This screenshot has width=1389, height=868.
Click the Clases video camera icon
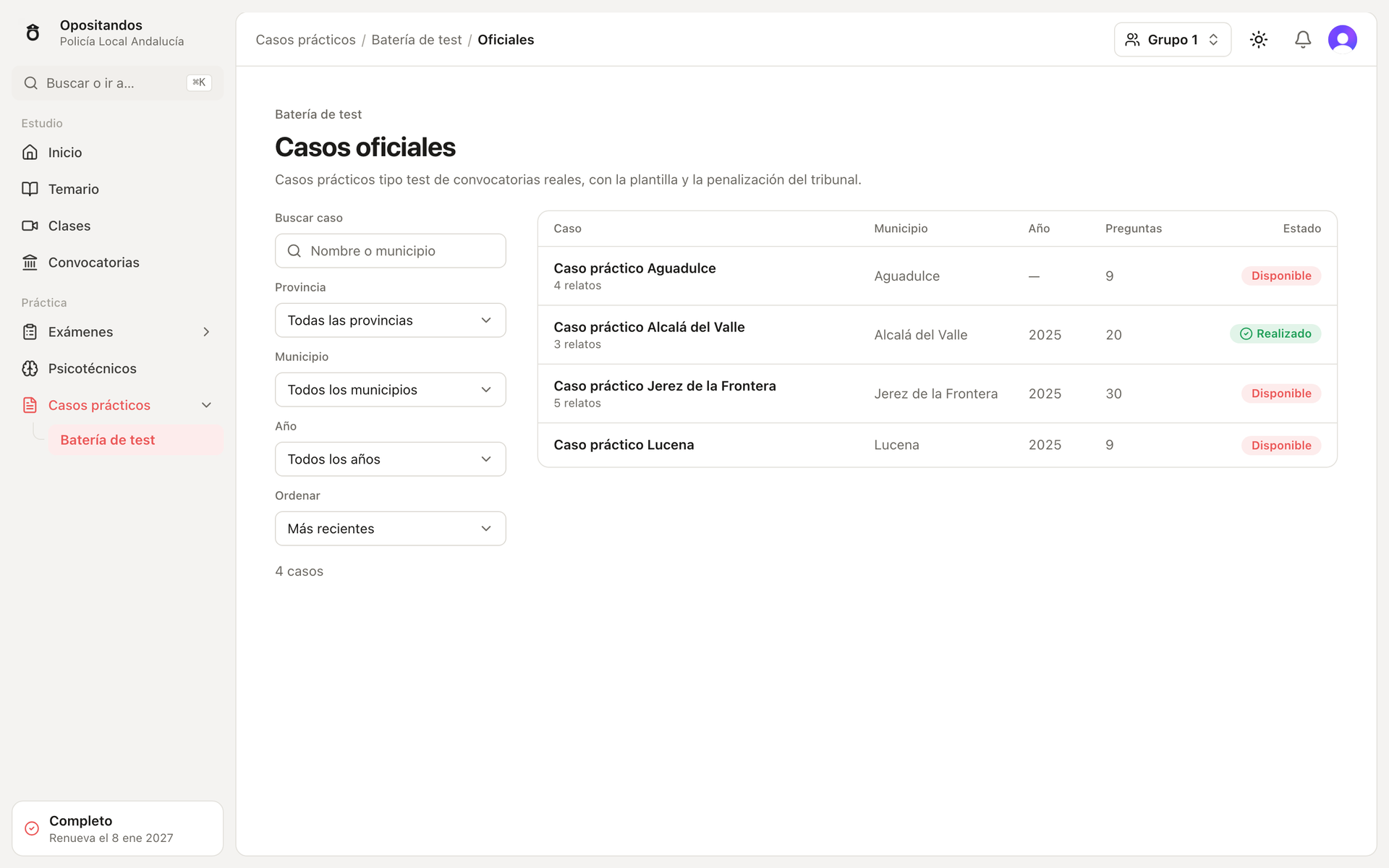(30, 226)
